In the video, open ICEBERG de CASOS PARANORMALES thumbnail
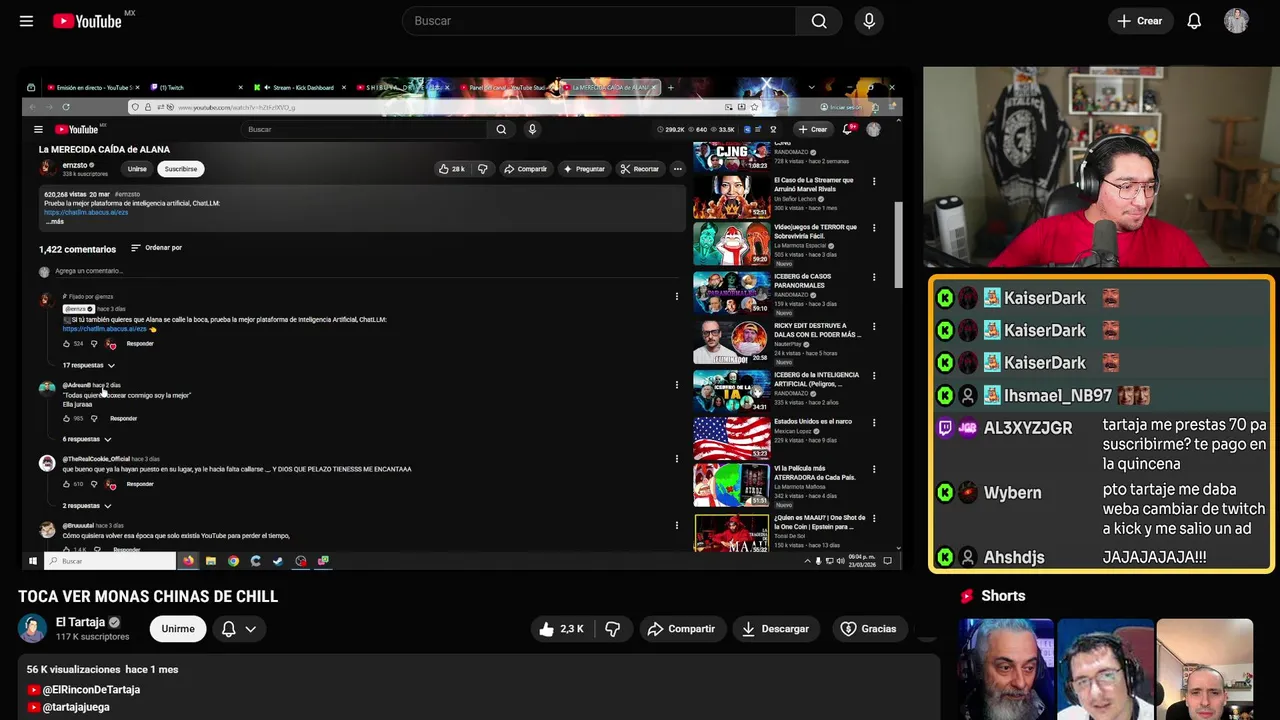The height and width of the screenshot is (720, 1280). (732, 293)
